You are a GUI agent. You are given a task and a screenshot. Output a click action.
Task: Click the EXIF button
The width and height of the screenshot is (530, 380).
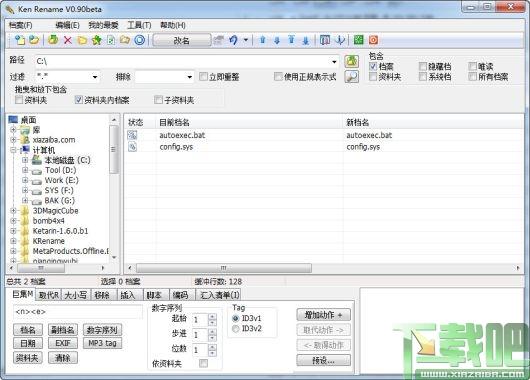click(63, 343)
